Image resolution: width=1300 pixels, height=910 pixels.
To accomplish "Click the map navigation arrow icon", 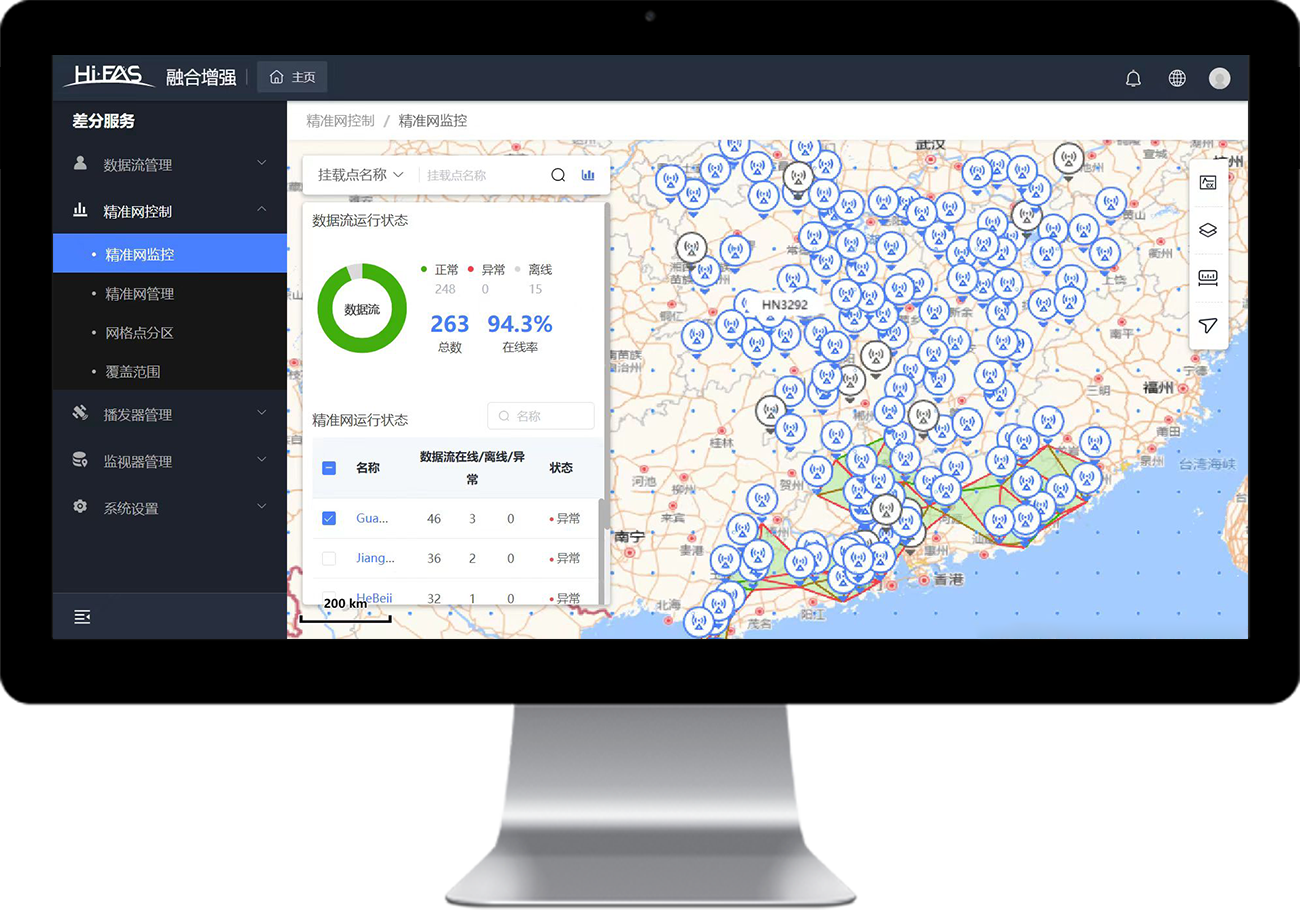I will [x=1208, y=326].
